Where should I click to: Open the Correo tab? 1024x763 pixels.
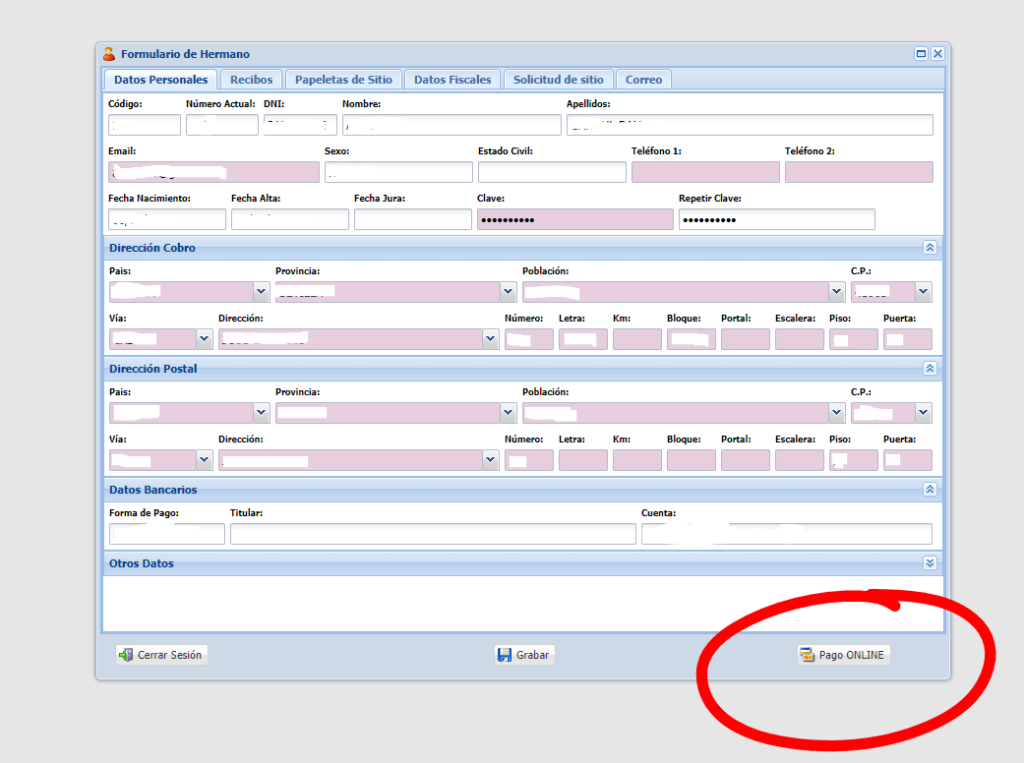643,79
